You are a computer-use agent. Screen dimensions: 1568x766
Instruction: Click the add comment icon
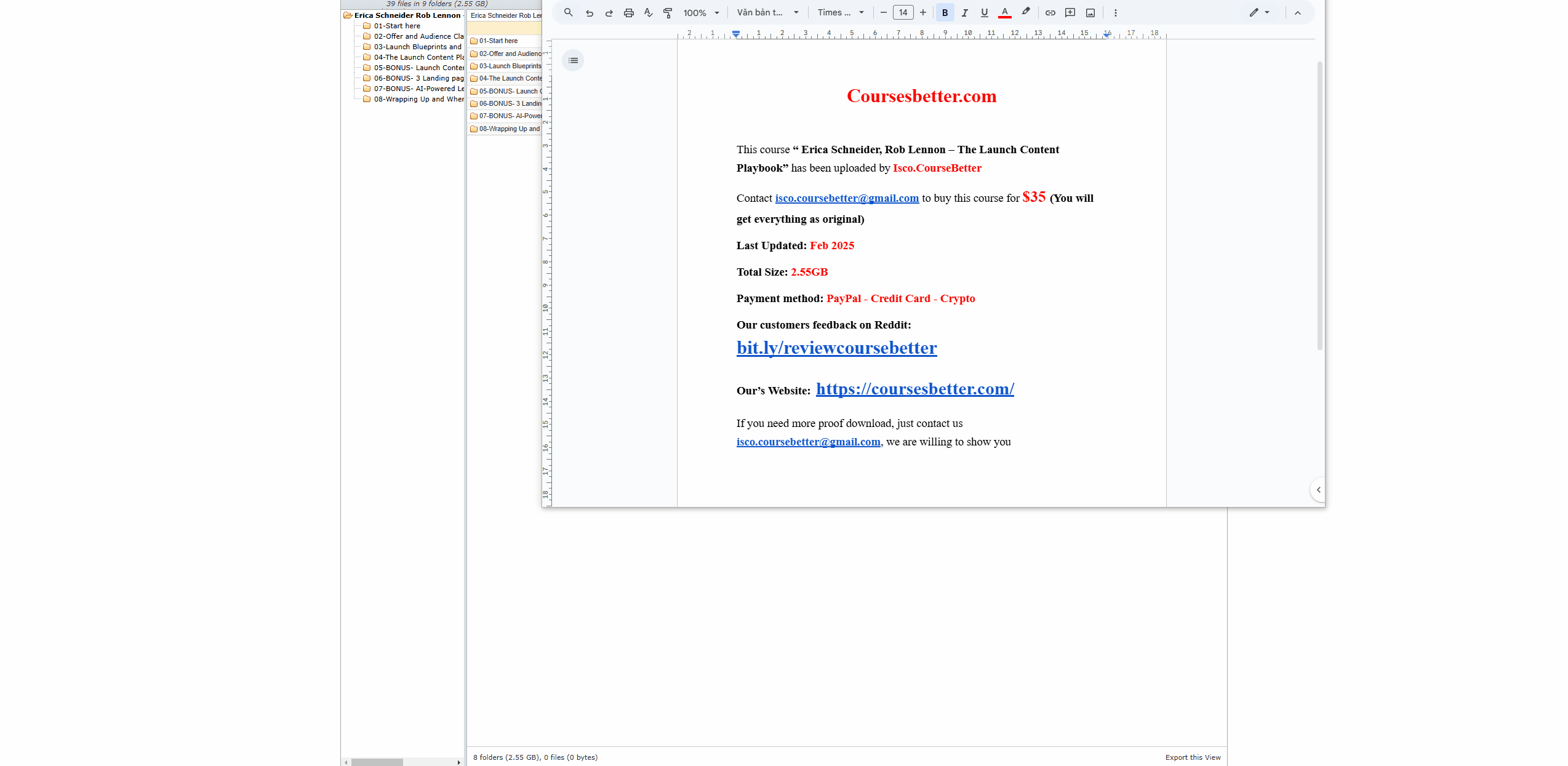(1070, 12)
